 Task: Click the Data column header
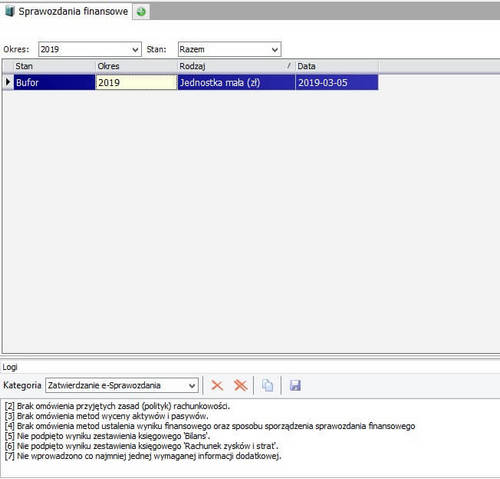tap(337, 66)
